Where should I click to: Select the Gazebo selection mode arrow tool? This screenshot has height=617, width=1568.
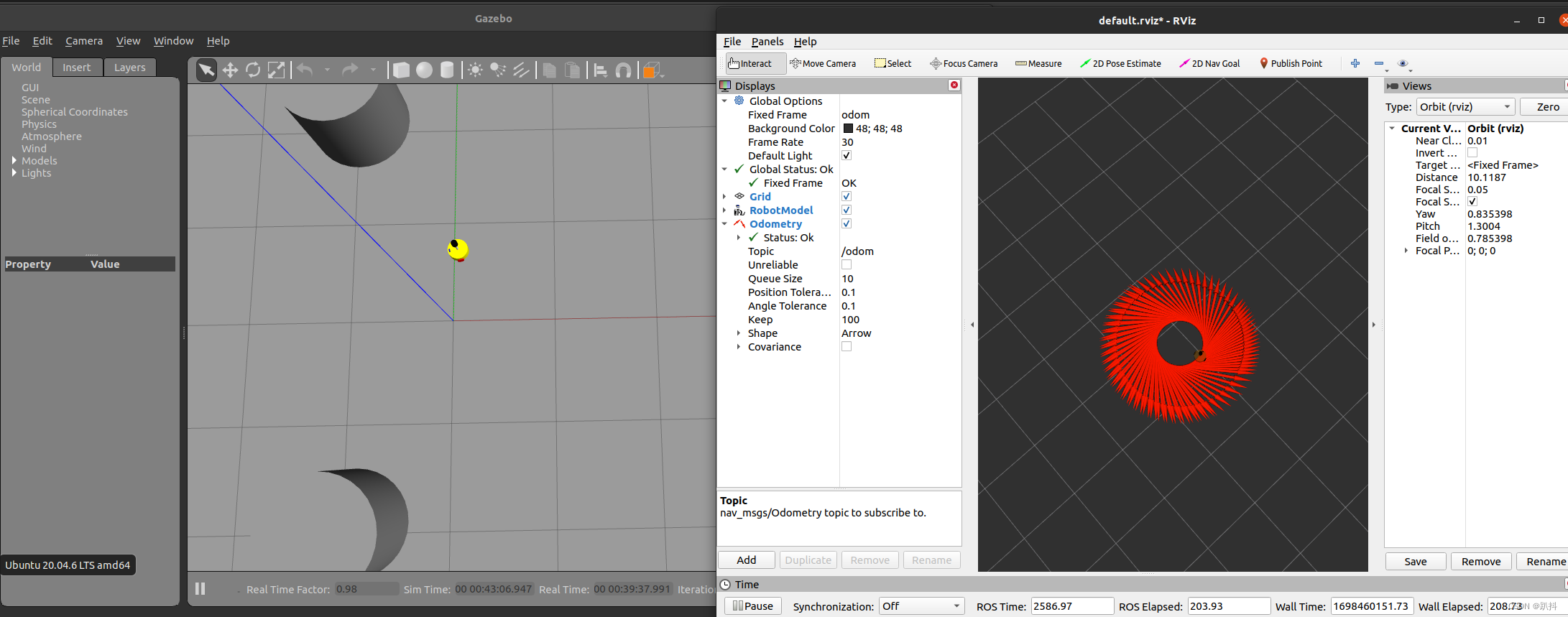coord(206,70)
